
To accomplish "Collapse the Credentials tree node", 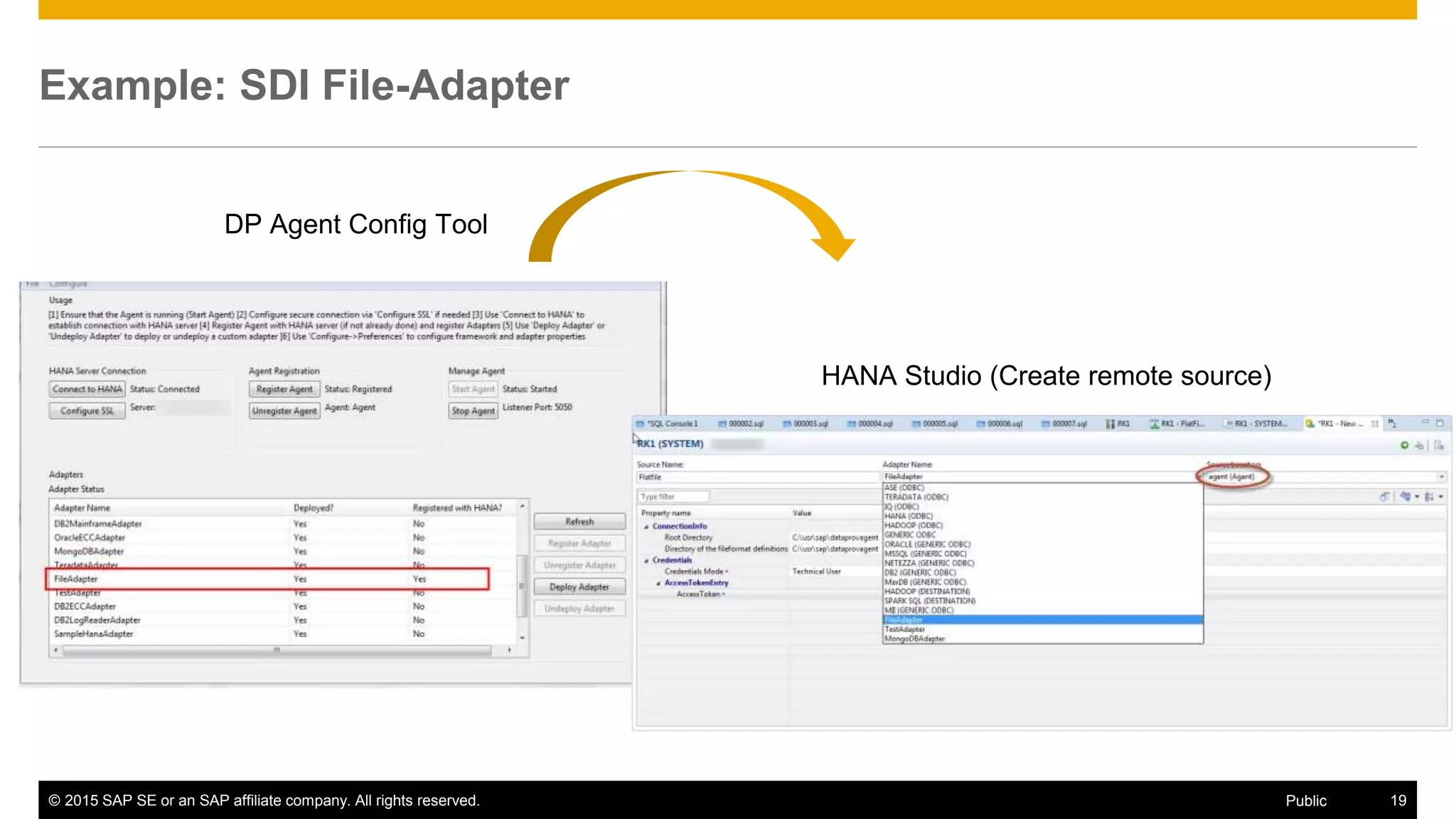I will pyautogui.click(x=646, y=561).
